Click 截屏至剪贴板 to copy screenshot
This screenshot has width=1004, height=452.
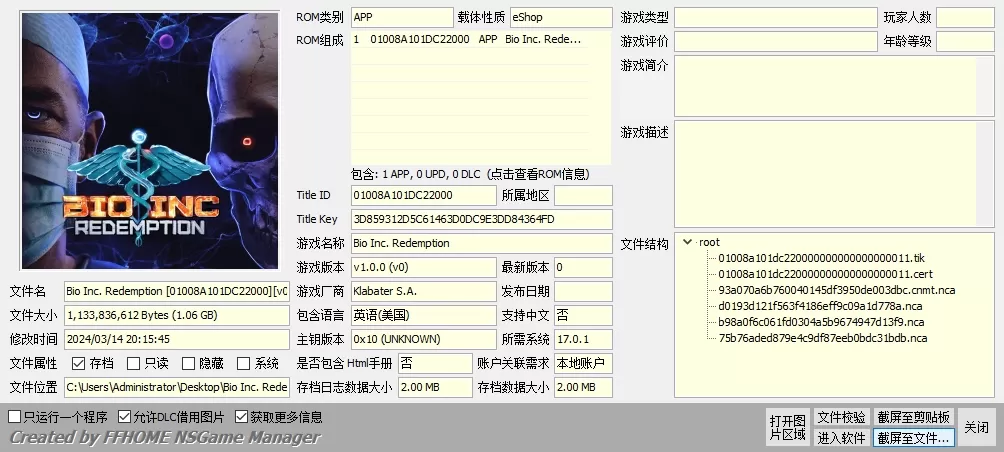914,417
